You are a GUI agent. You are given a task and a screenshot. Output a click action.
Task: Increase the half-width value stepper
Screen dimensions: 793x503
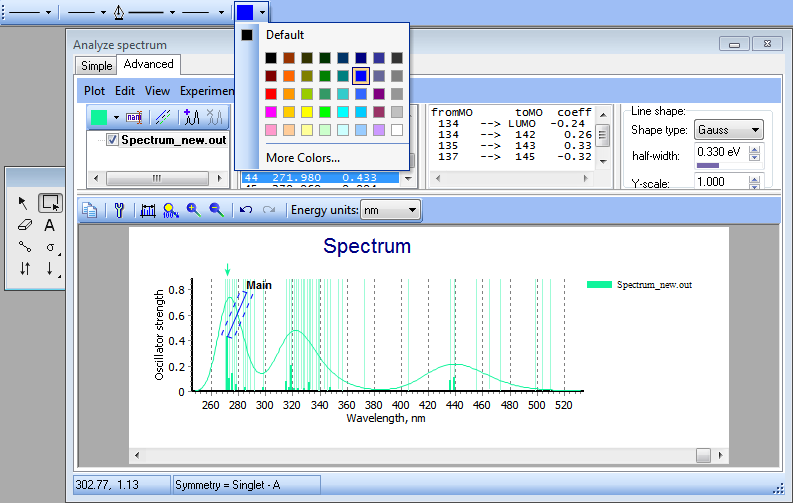(755, 150)
